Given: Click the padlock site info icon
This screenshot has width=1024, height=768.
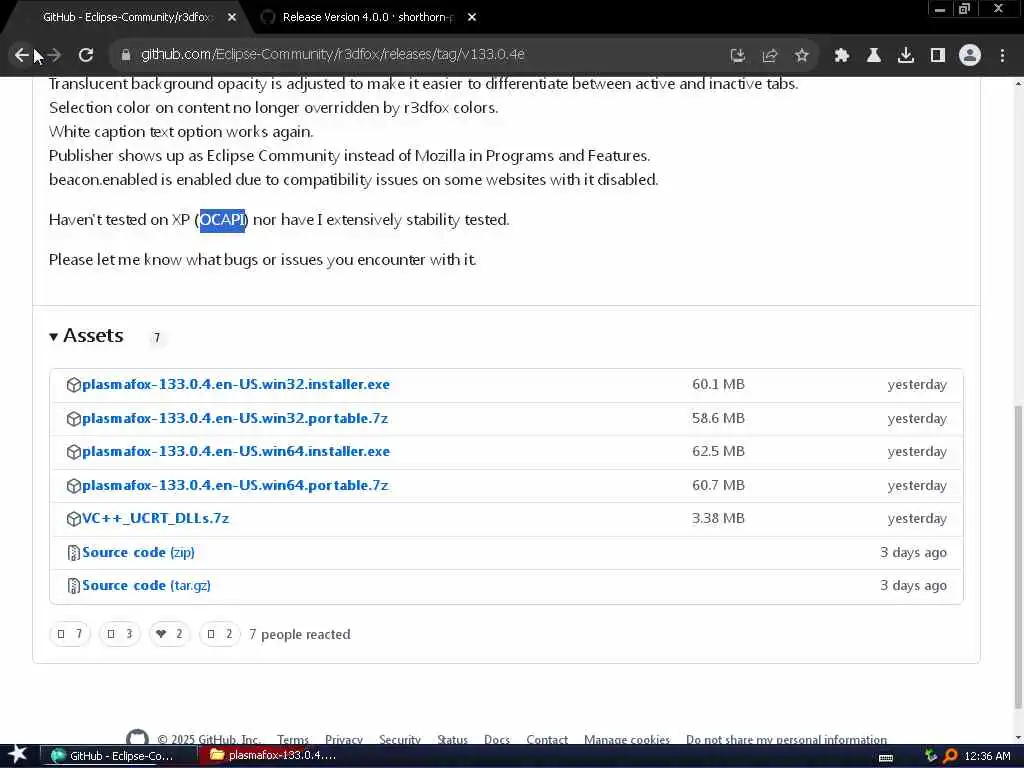Looking at the screenshot, I should [125, 56].
